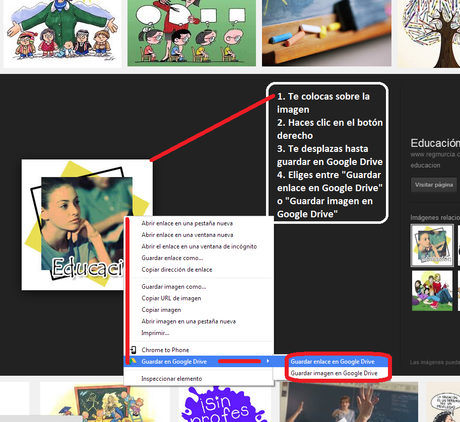Viewport: 460px width, 422px height.
Task: Click the Google Drive icon in context menu
Action: point(133,361)
